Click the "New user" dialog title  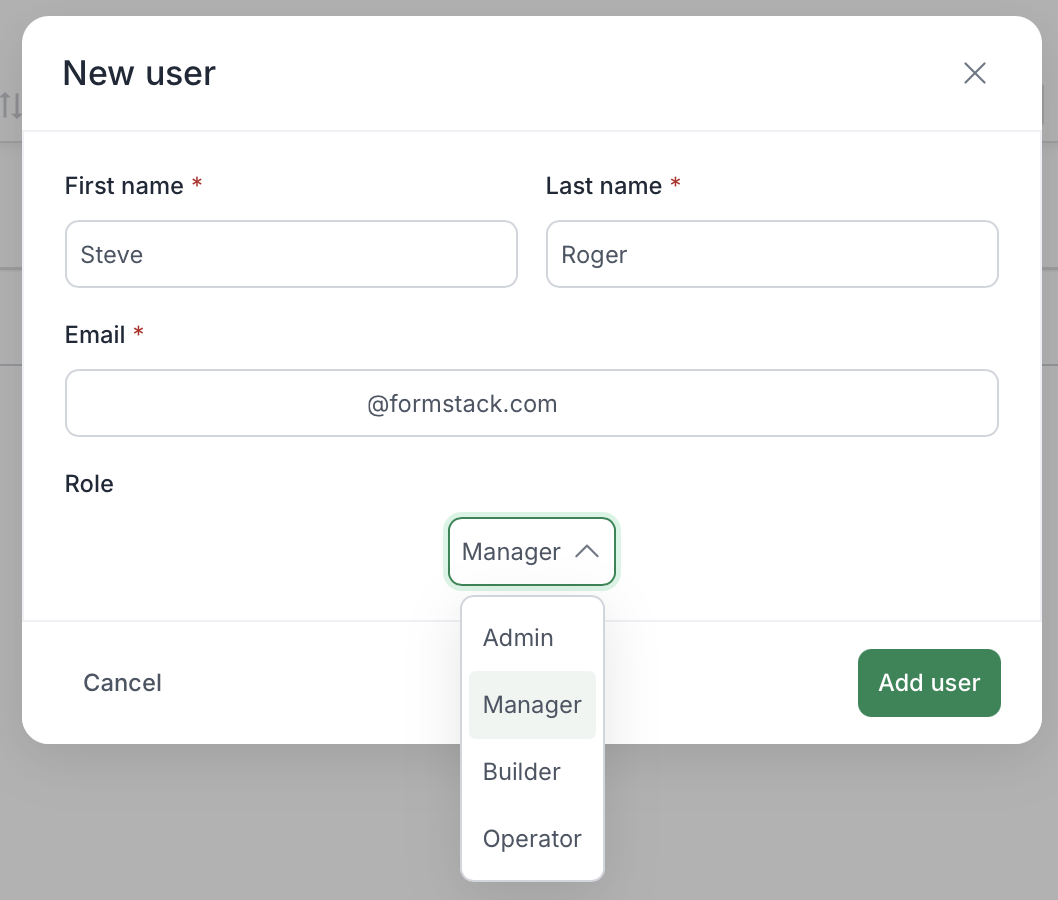pos(139,73)
